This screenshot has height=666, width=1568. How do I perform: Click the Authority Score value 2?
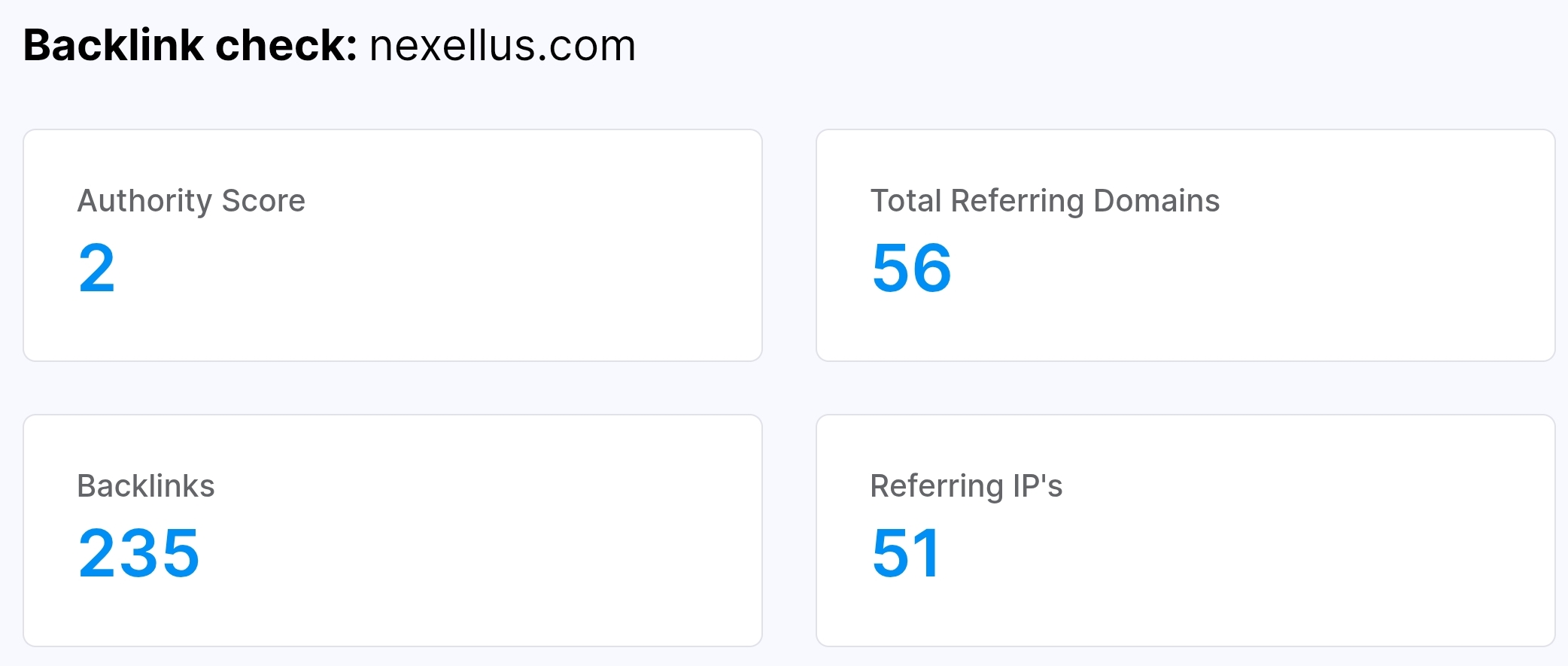tap(96, 268)
